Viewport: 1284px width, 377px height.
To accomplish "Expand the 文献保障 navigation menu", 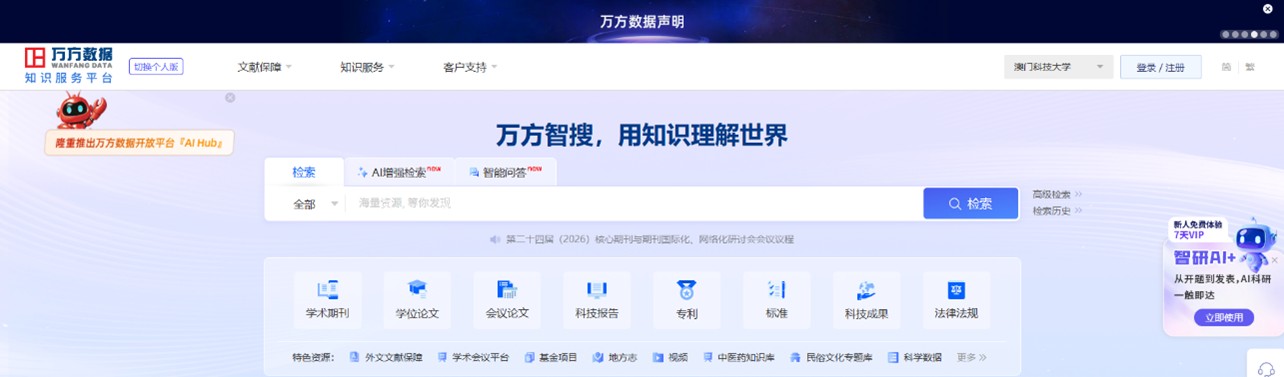I will click(264, 67).
